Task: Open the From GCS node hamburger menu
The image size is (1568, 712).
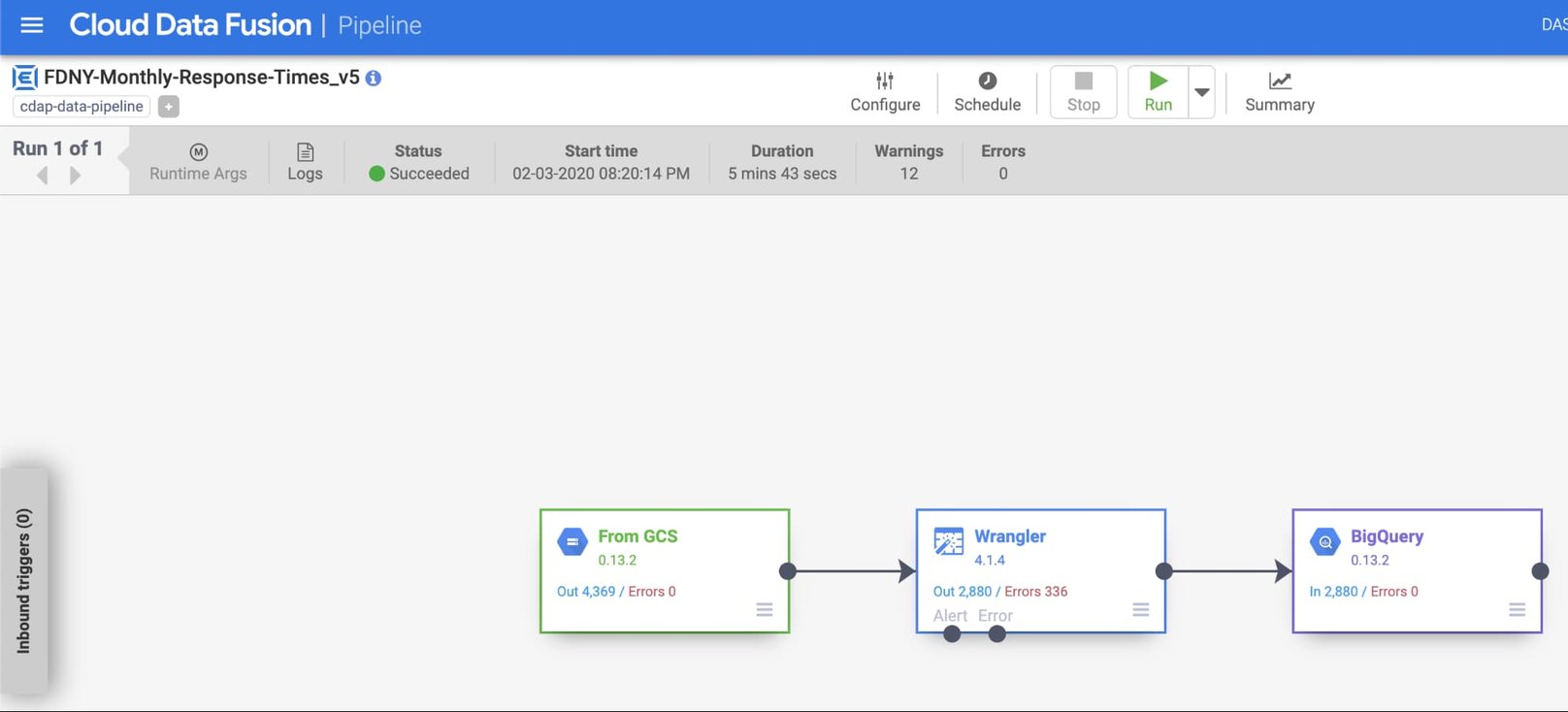Action: point(765,609)
